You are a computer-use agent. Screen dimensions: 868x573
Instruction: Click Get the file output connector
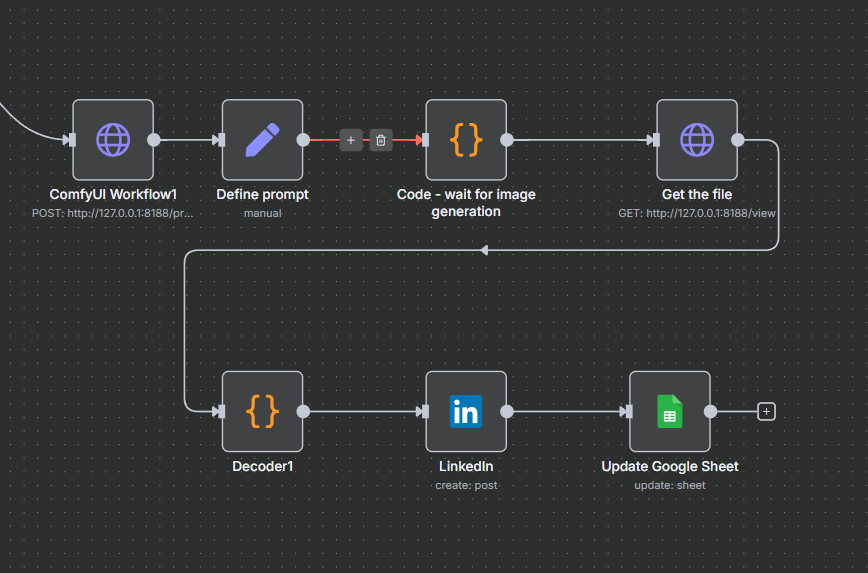(738, 140)
